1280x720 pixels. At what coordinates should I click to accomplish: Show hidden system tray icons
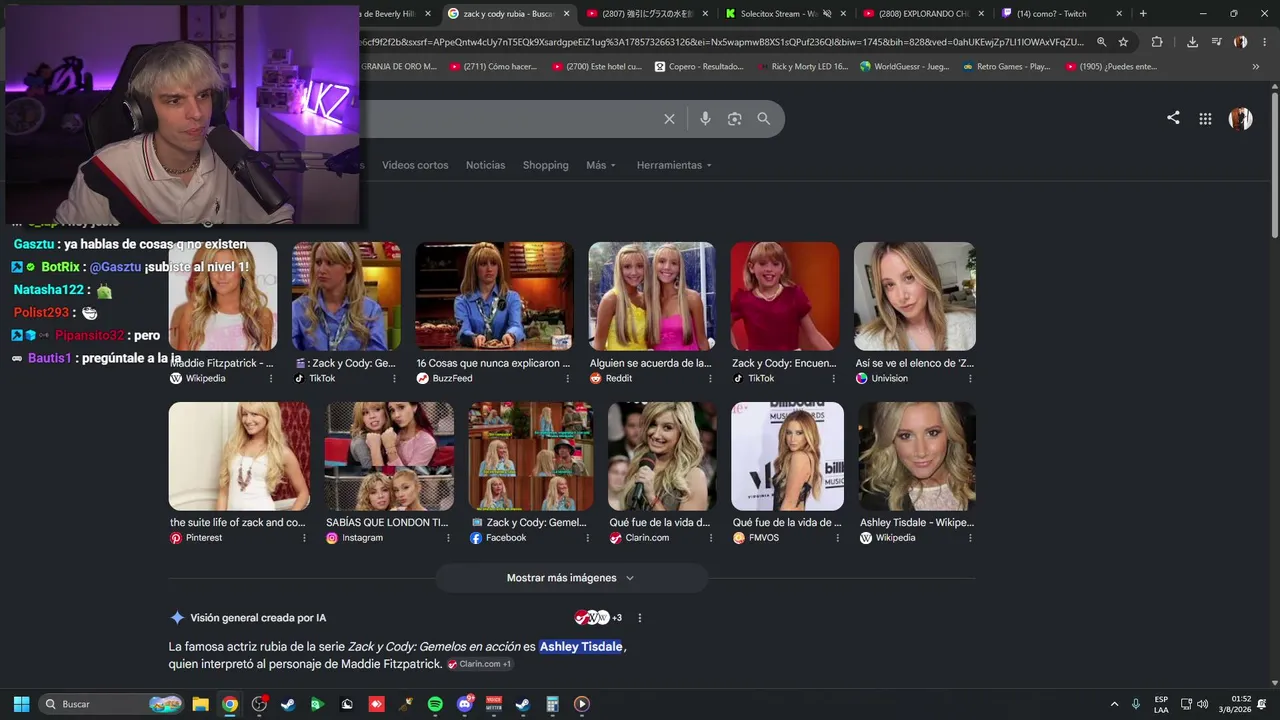(1114, 704)
